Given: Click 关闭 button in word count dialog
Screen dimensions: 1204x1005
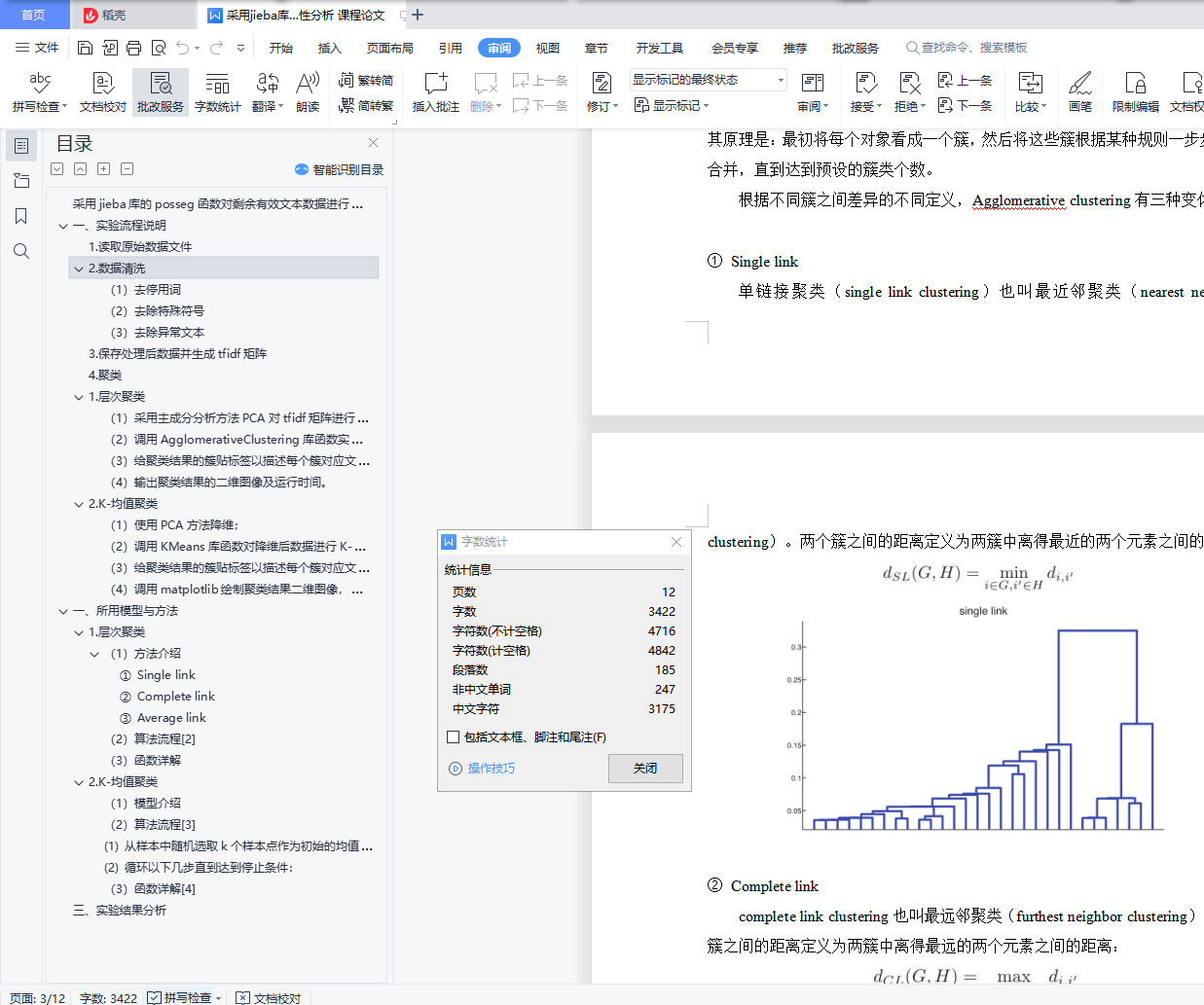Looking at the screenshot, I should click(x=645, y=769).
